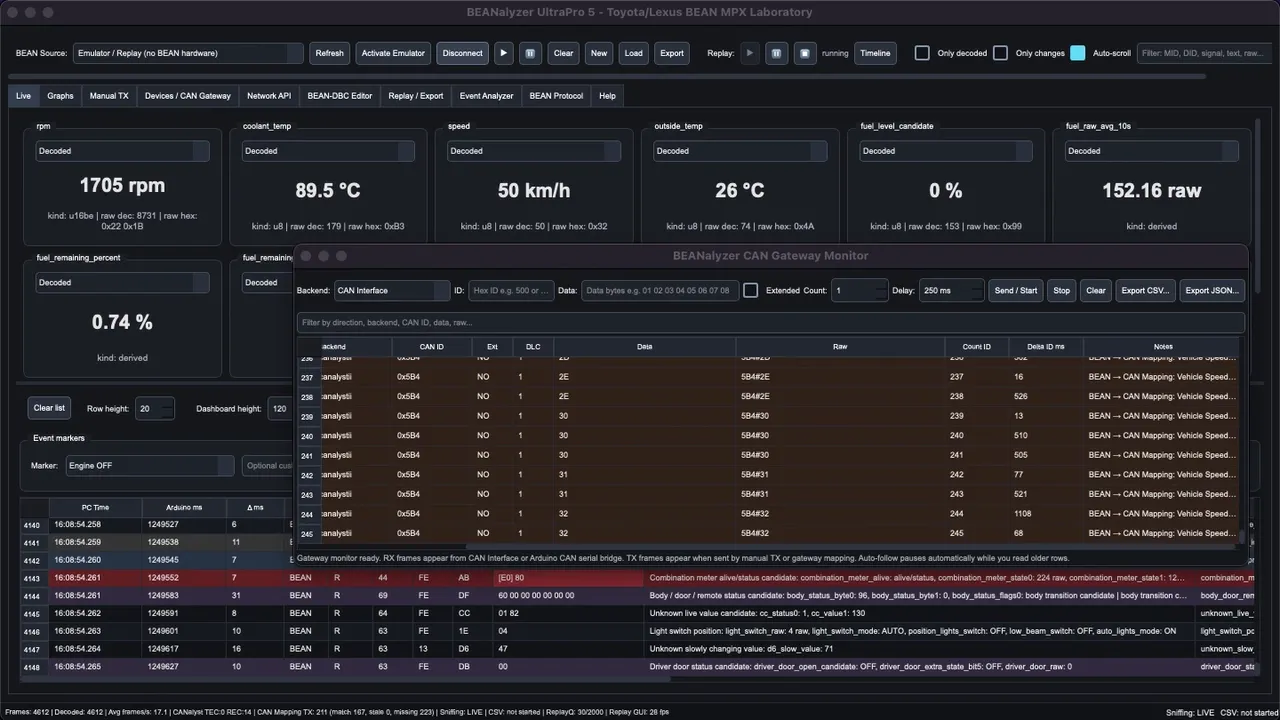This screenshot has height=720, width=1280.
Task: Click the main MID, DID, signal filter field
Action: point(1204,53)
